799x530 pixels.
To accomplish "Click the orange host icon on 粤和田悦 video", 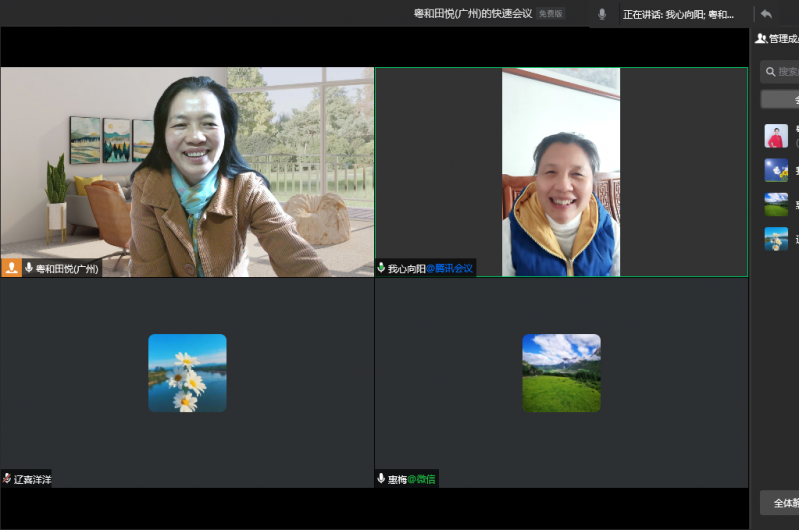I will pos(11,268).
